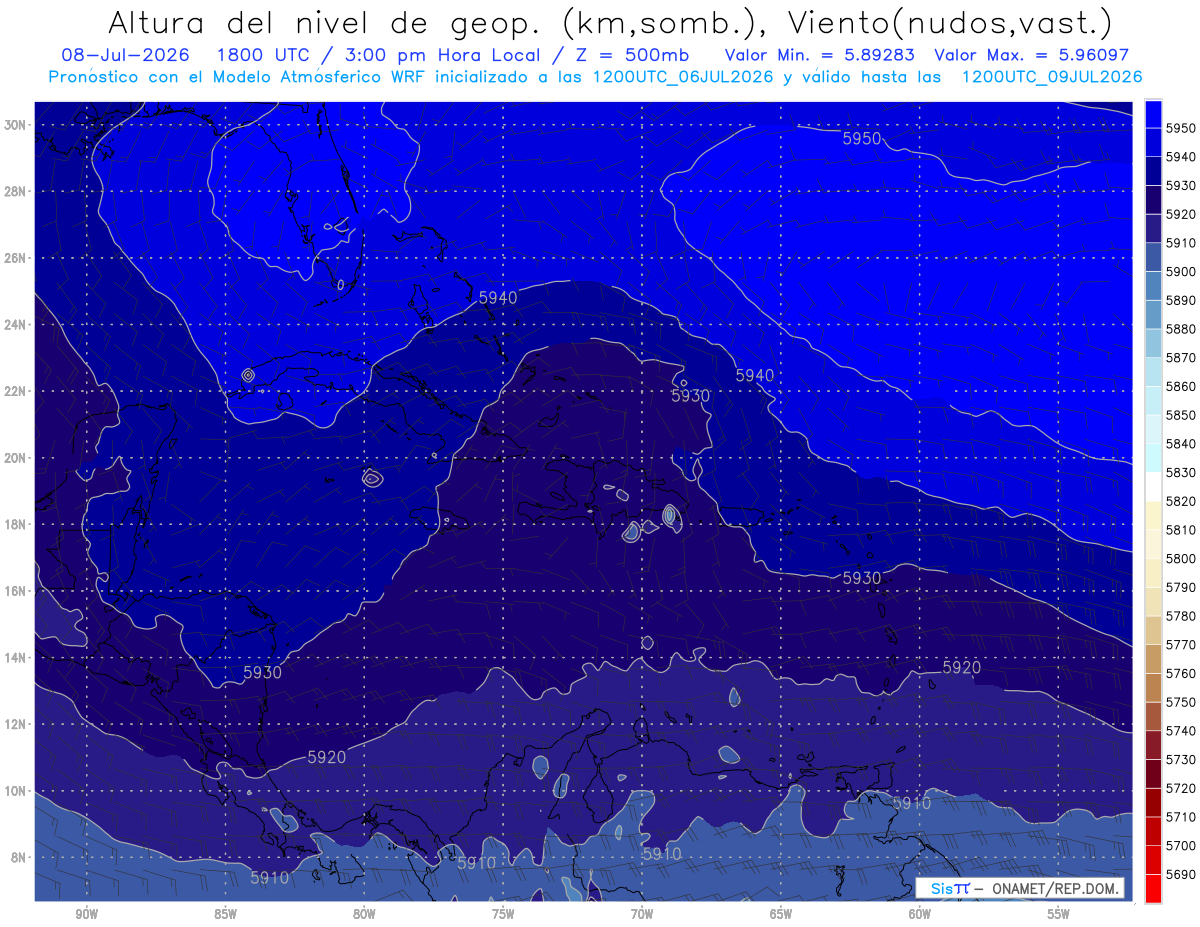Click the "Valor Max. = 5.96097" text
The height and width of the screenshot is (927, 1200).
(1034, 56)
